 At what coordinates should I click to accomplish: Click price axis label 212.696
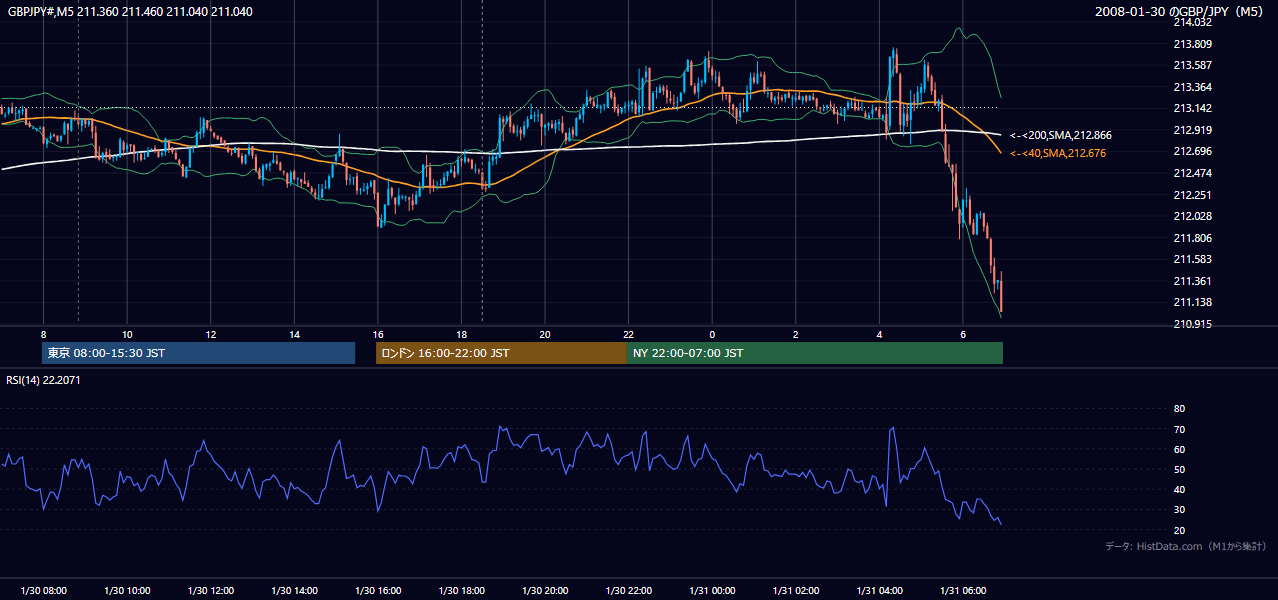pos(1193,152)
